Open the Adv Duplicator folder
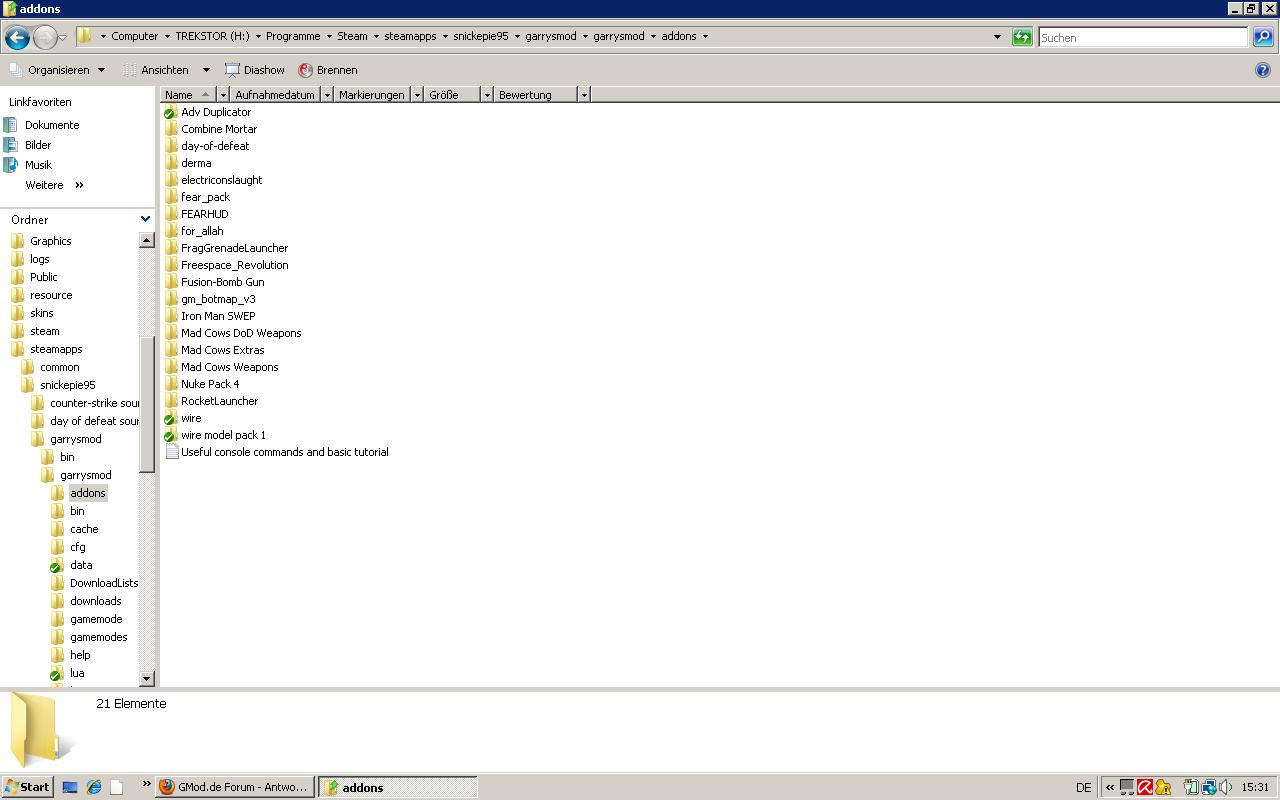 coord(215,112)
